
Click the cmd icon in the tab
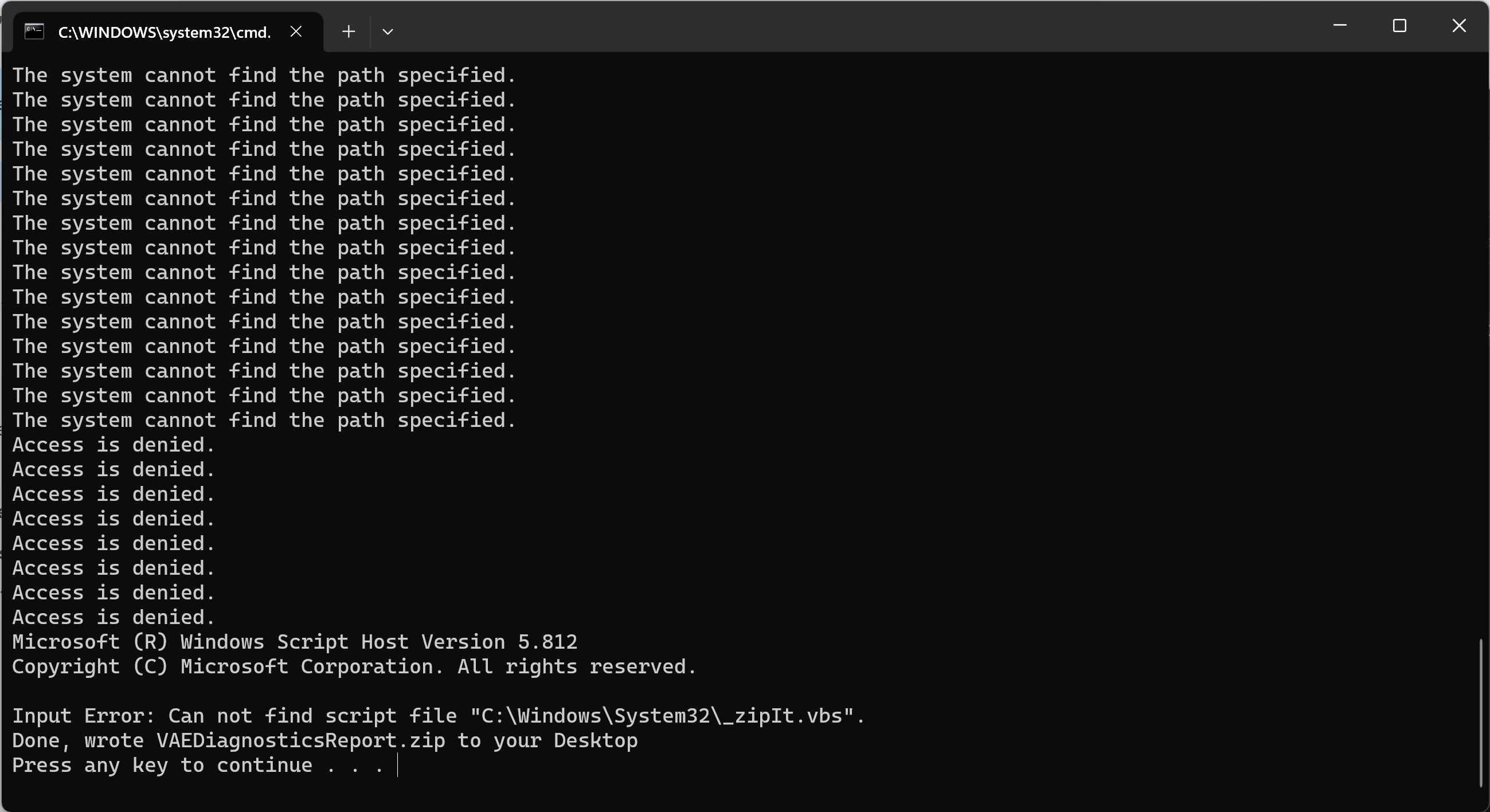pos(34,31)
